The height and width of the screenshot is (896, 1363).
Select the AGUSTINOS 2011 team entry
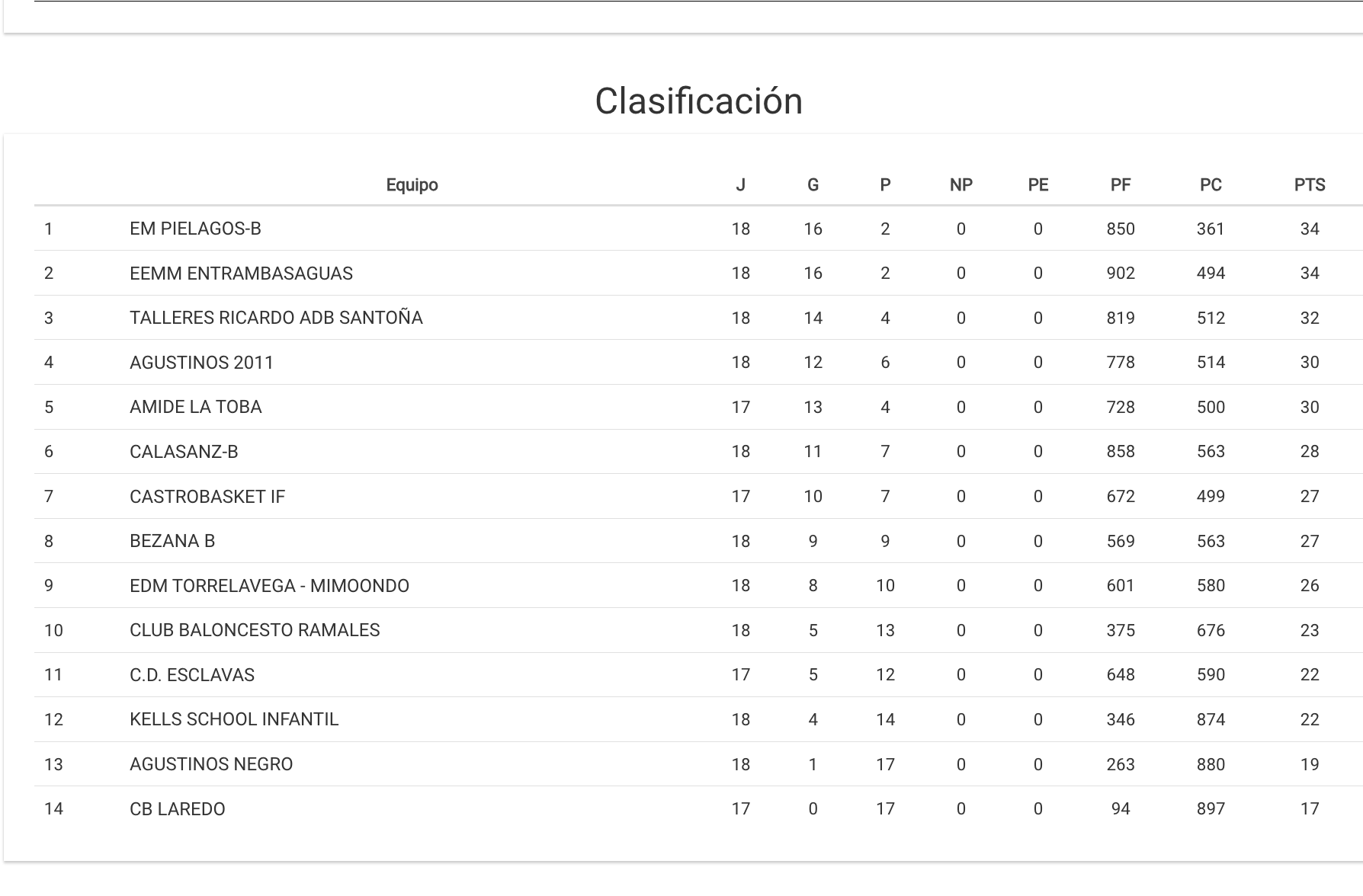pos(201,363)
